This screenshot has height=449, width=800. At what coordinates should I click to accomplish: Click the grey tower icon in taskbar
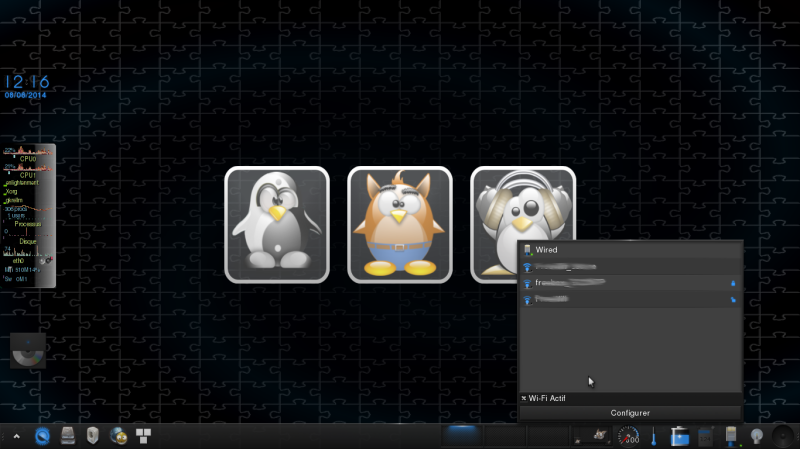tap(92, 436)
